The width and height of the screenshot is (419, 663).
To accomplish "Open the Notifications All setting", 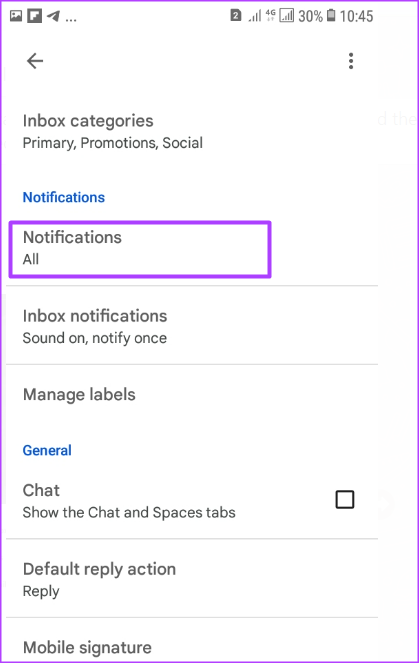I will pyautogui.click(x=140, y=249).
